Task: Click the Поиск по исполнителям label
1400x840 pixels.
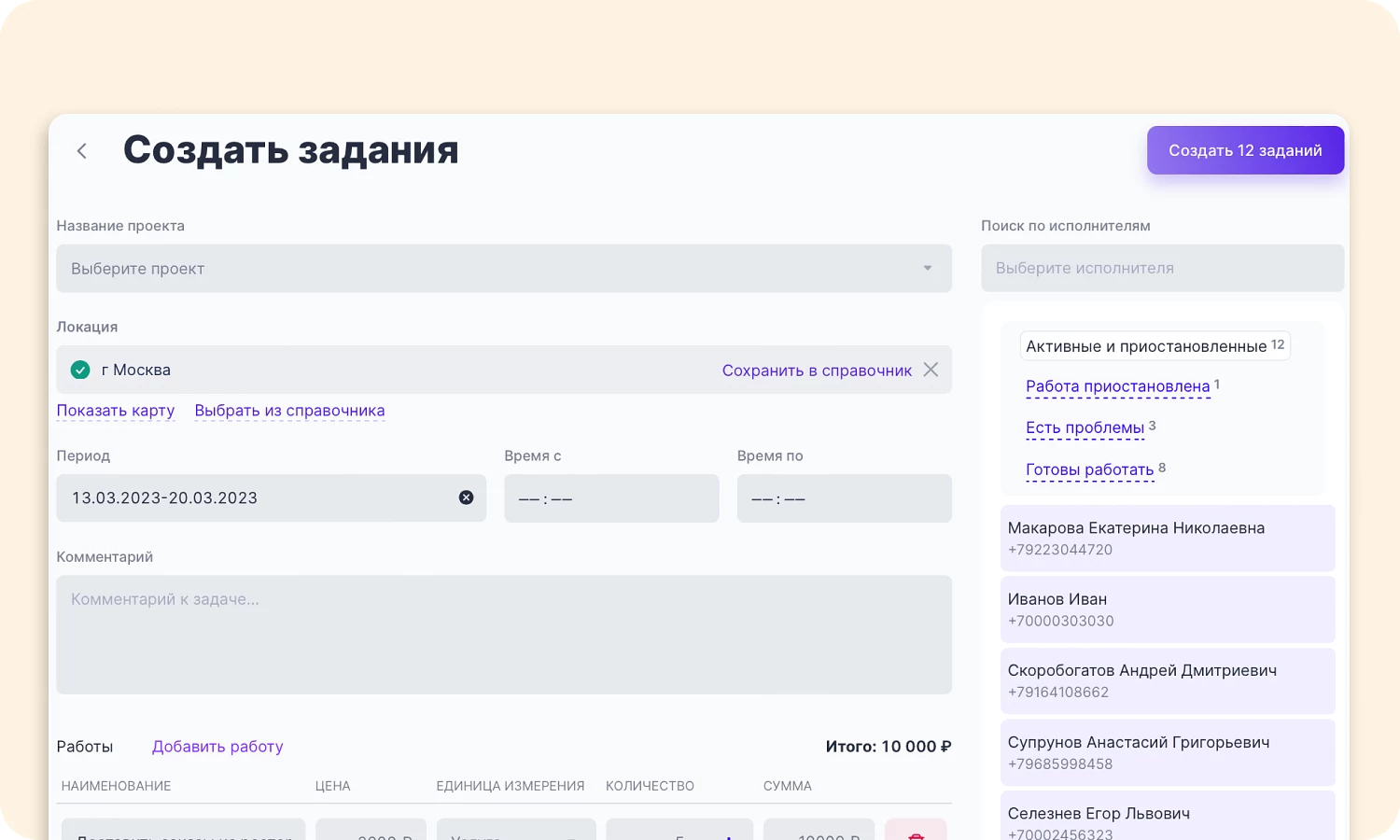Action: tap(1066, 226)
